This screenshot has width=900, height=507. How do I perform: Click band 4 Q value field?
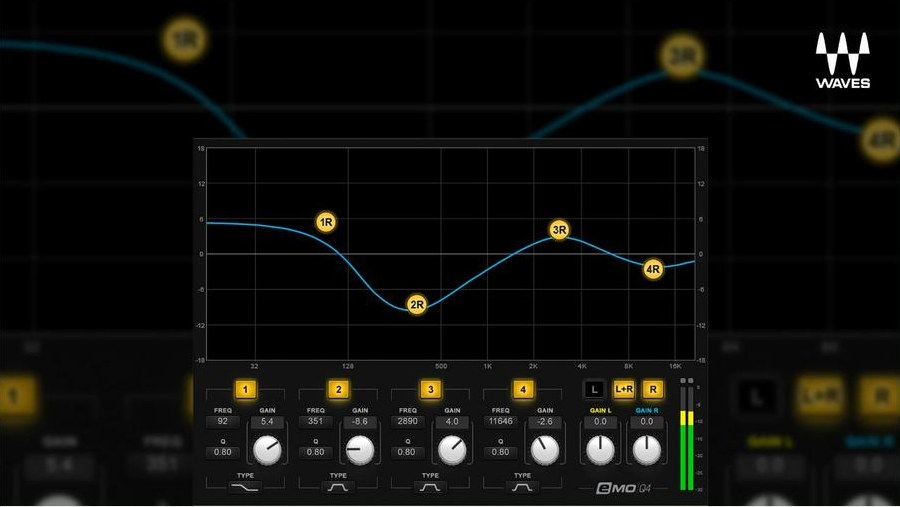[500, 452]
